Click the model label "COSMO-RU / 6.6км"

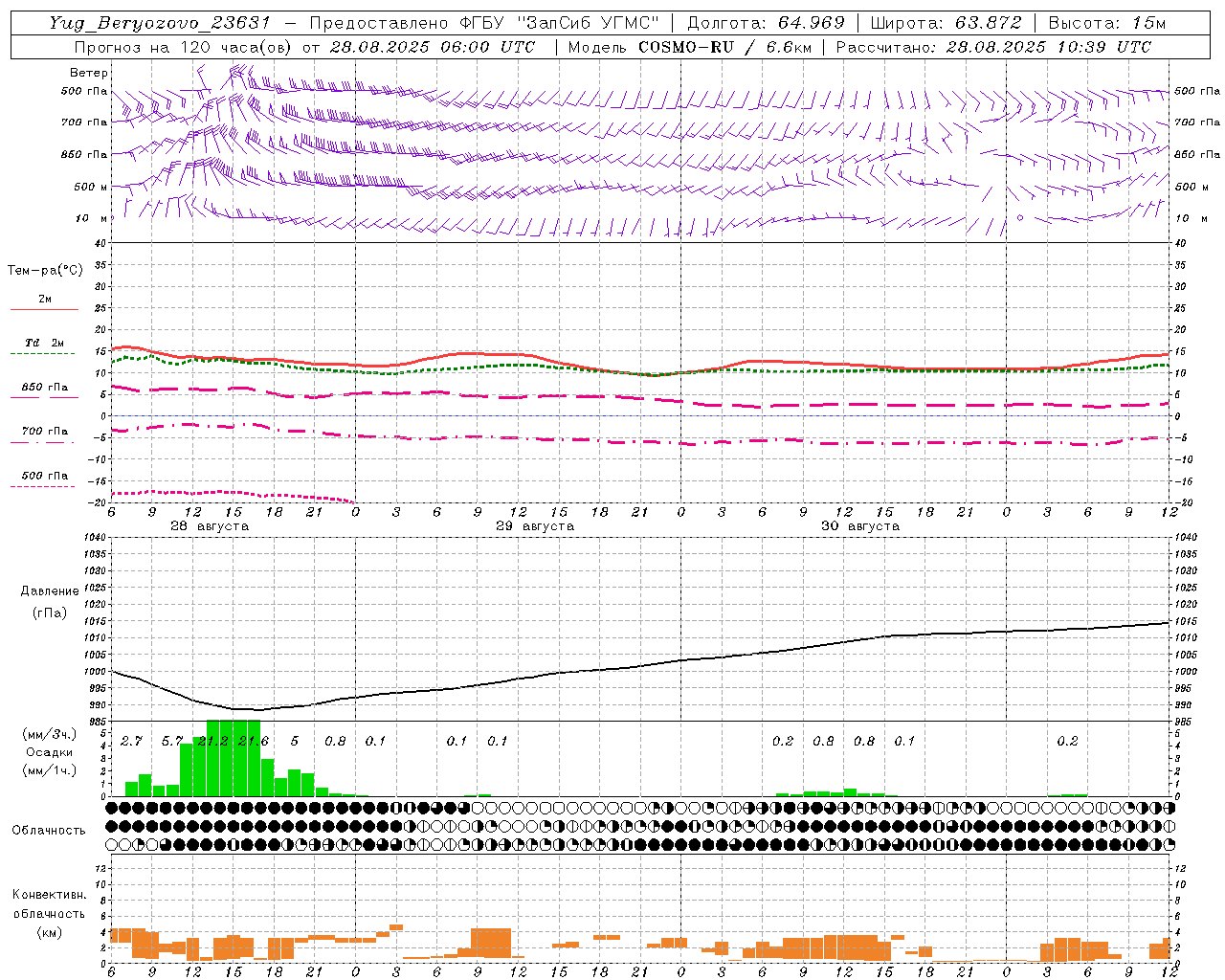click(x=725, y=47)
